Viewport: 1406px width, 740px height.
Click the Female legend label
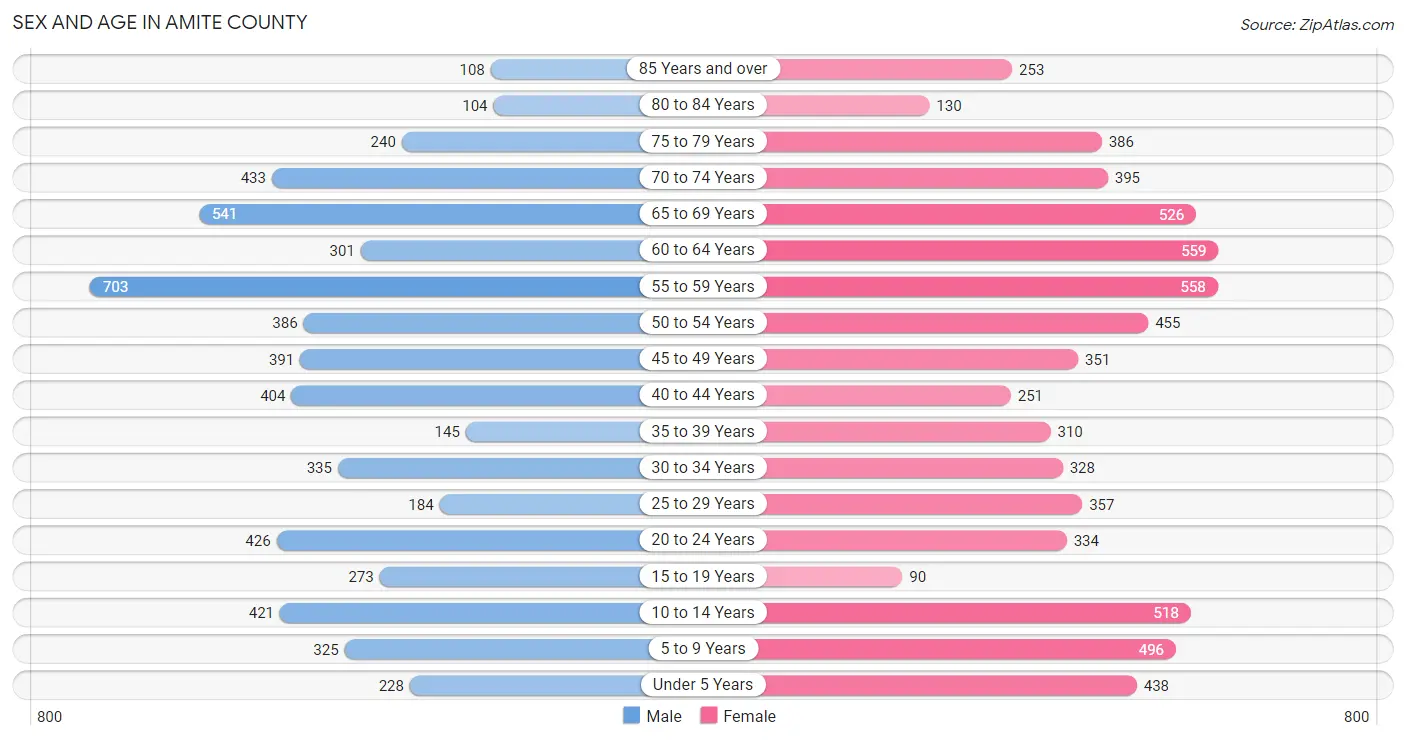(750, 716)
